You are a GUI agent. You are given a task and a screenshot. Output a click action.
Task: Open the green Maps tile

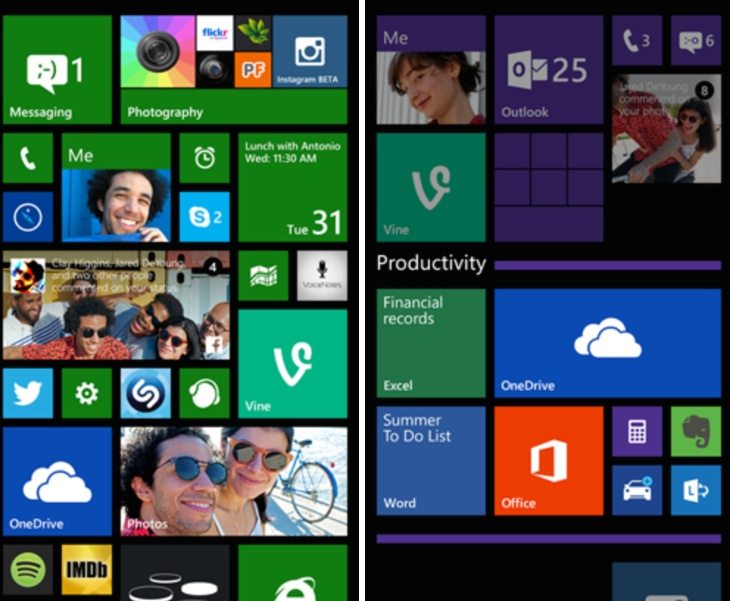pos(263,276)
